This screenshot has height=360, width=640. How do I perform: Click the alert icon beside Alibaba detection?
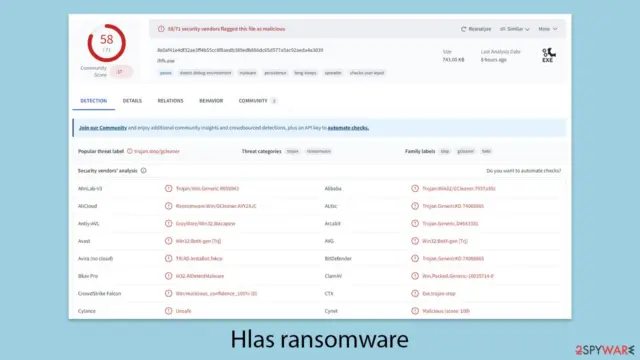[x=415, y=189]
